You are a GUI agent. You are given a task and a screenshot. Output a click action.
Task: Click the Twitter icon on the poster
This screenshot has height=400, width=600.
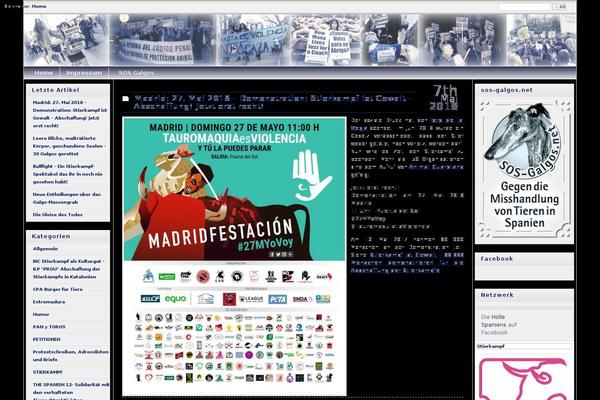[x=278, y=254]
